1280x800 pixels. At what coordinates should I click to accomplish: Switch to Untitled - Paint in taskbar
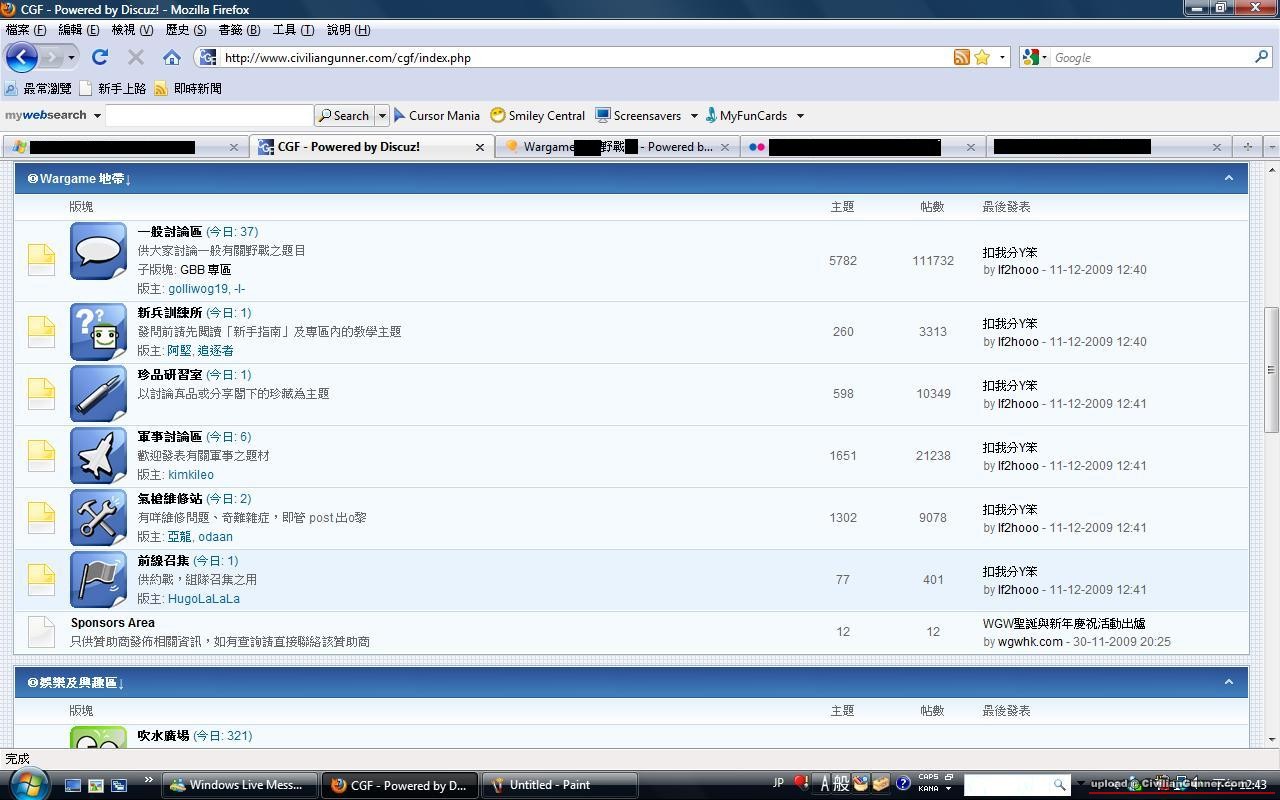click(559, 785)
